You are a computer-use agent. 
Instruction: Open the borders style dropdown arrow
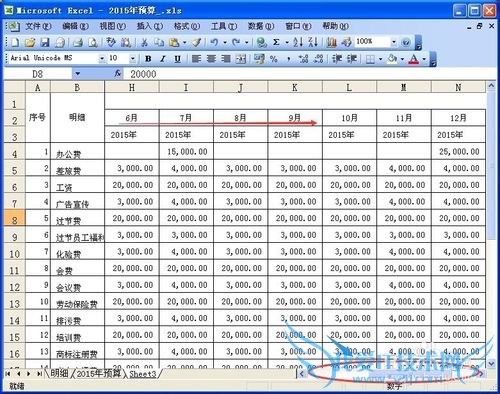coord(380,59)
